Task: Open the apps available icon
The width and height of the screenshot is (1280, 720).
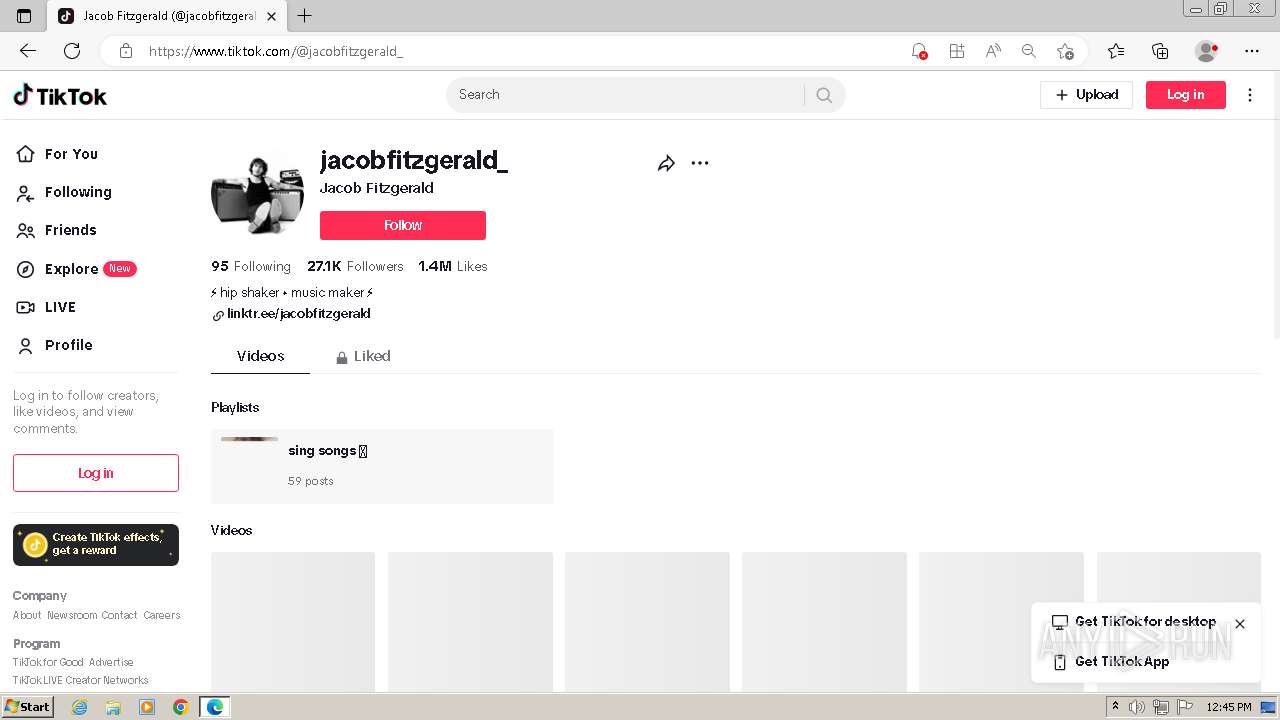Action: (x=957, y=51)
